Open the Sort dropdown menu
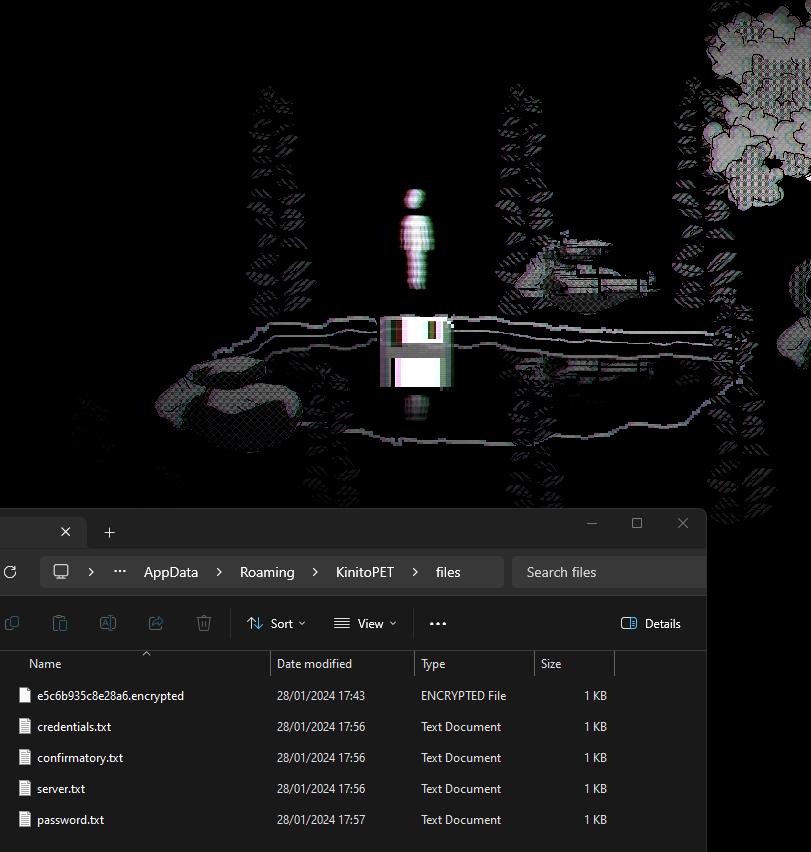Viewport: 811px width, 852px height. (x=276, y=623)
